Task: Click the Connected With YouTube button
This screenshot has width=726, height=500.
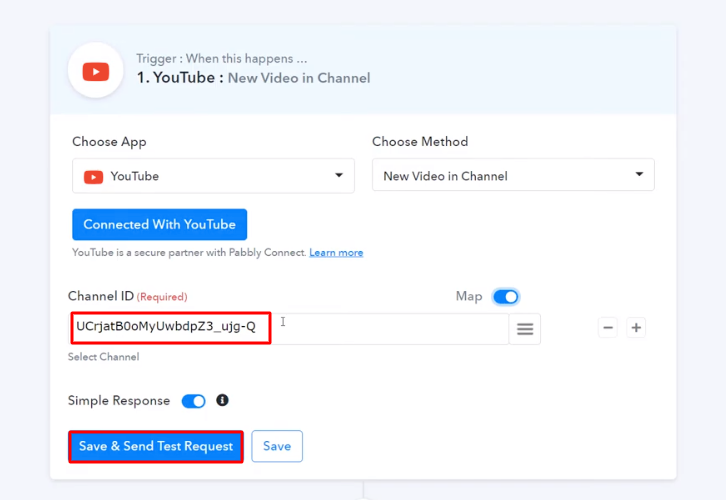Action: 160,225
